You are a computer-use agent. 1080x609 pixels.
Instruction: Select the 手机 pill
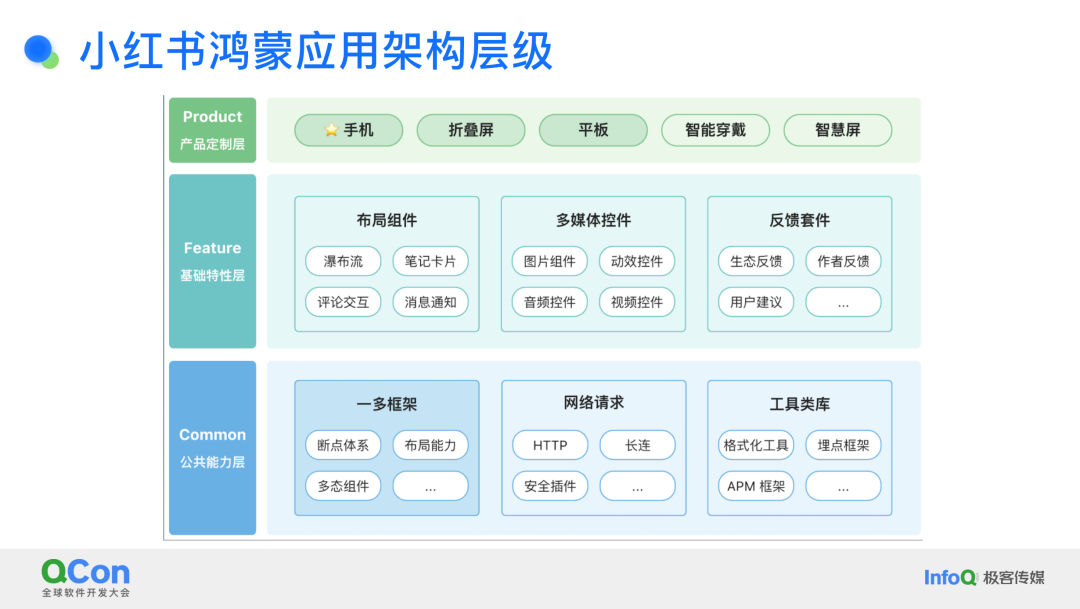[349, 130]
